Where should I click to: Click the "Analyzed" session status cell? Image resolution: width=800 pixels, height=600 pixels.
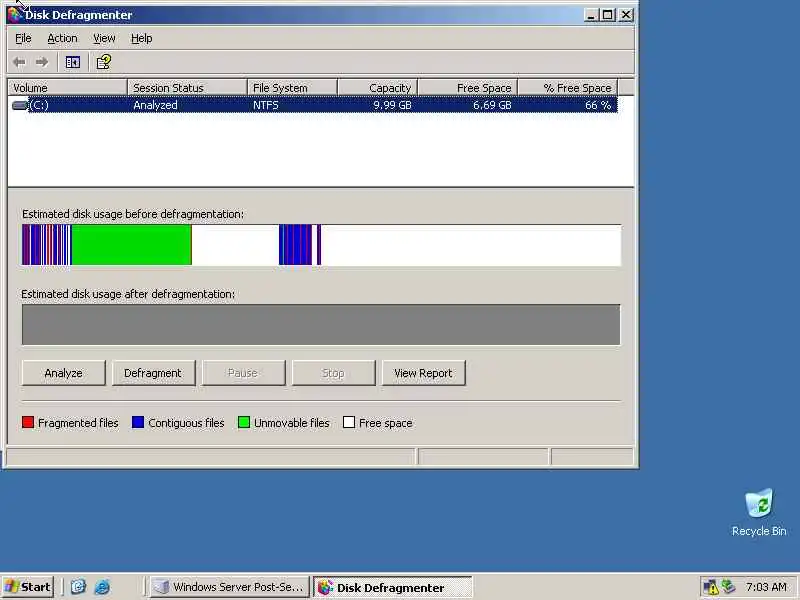156,105
